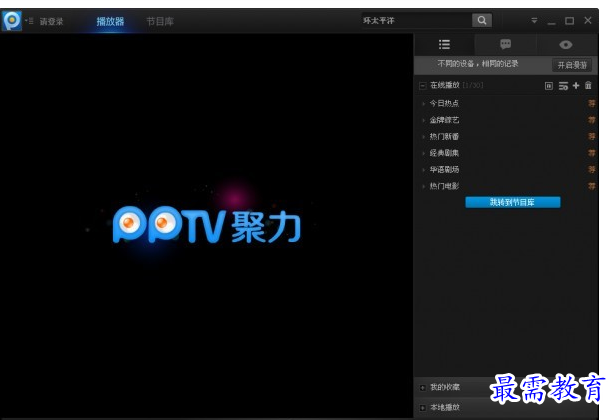
Task: Maximize the PPTV window
Action: click(x=570, y=21)
